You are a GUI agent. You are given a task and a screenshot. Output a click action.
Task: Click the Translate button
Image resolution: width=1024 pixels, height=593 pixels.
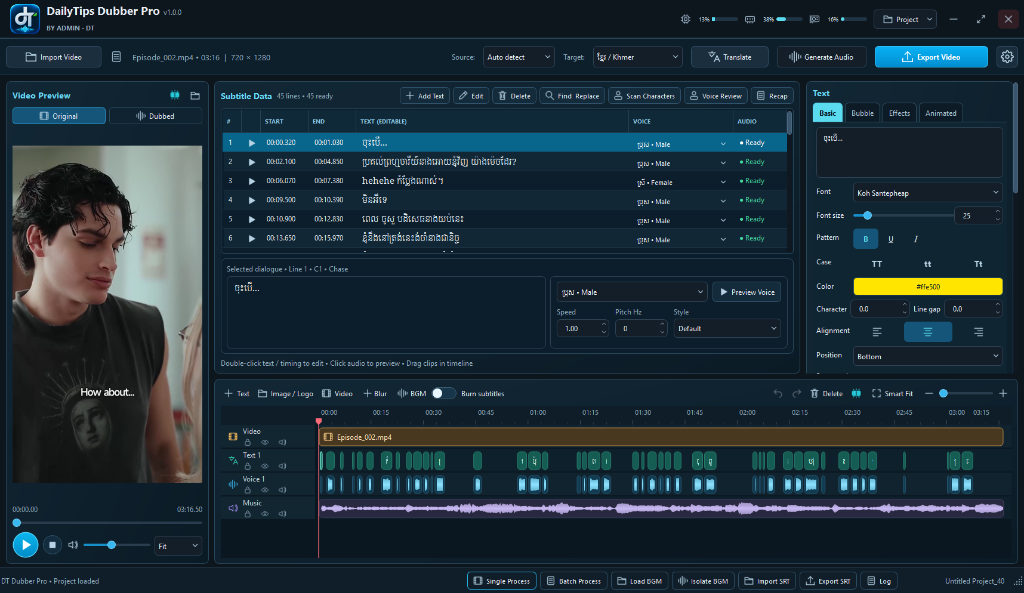730,57
